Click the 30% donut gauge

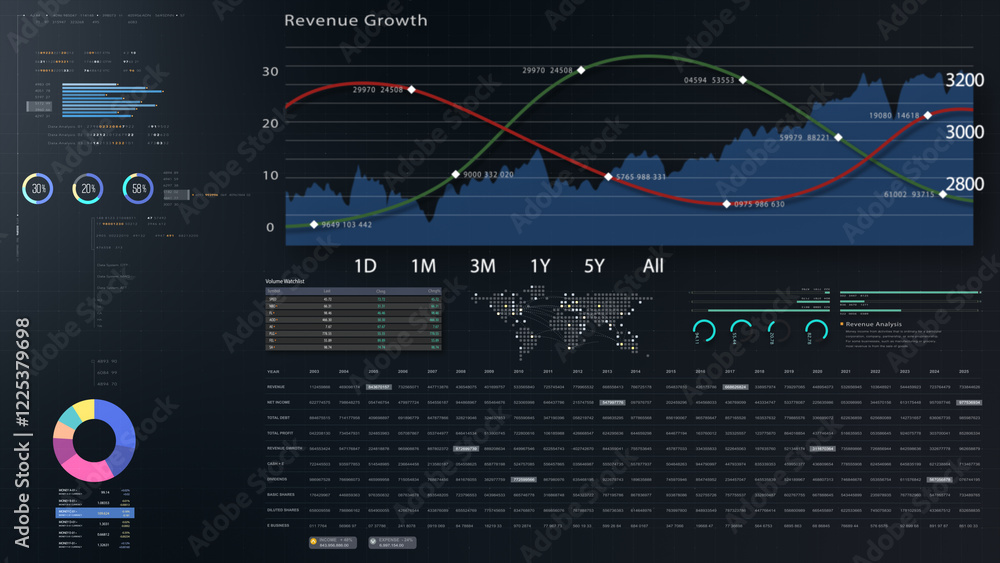38,189
